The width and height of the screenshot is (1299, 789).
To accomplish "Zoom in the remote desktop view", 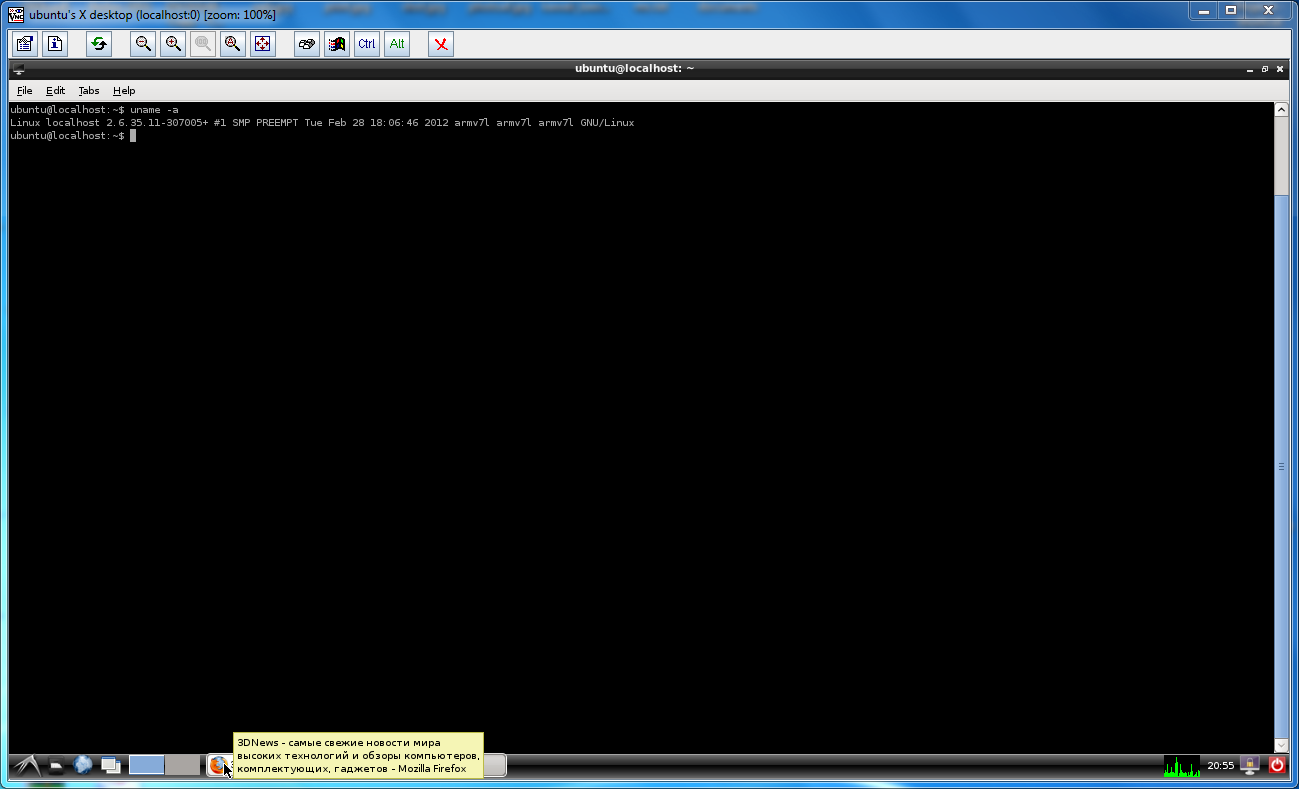I will point(173,44).
